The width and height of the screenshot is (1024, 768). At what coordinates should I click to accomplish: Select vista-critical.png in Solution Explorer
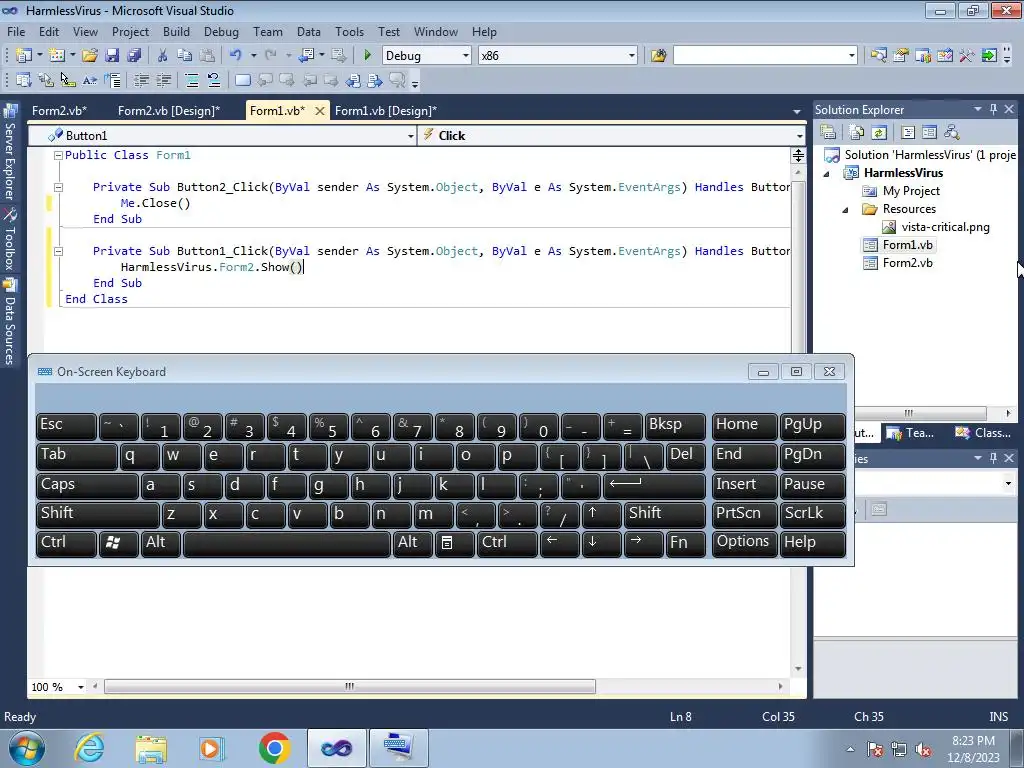945,227
